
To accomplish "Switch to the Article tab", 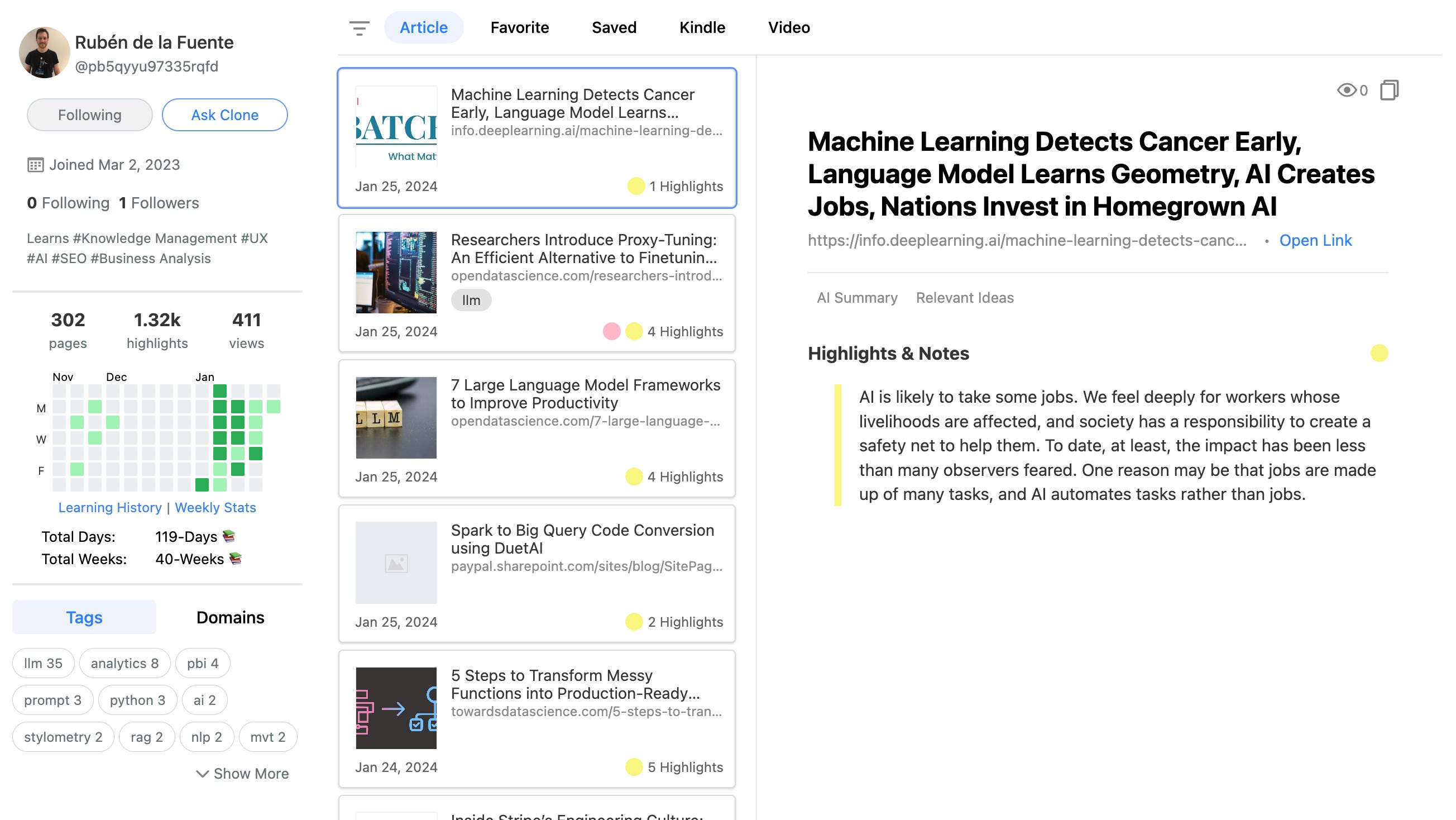I will coord(423,27).
